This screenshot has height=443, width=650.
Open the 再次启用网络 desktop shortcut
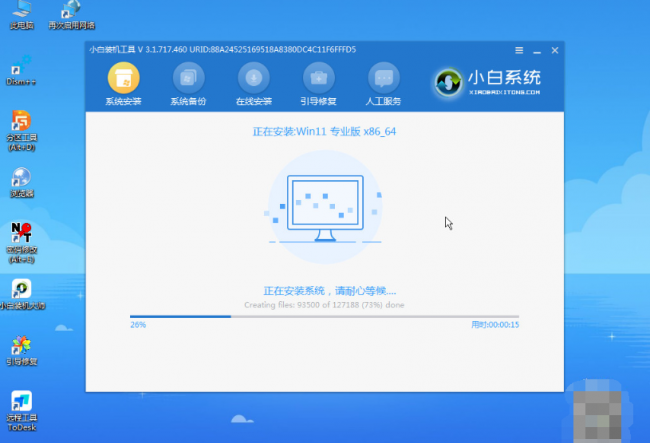[71, 15]
